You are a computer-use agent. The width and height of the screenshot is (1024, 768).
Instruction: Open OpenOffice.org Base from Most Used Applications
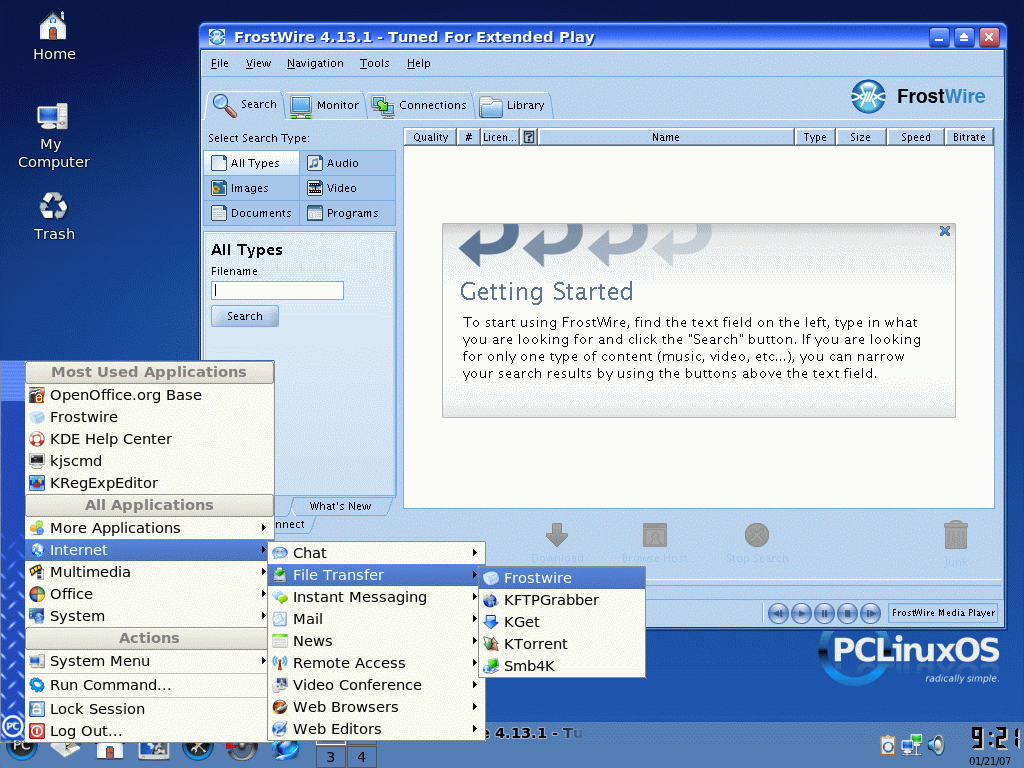click(149, 395)
